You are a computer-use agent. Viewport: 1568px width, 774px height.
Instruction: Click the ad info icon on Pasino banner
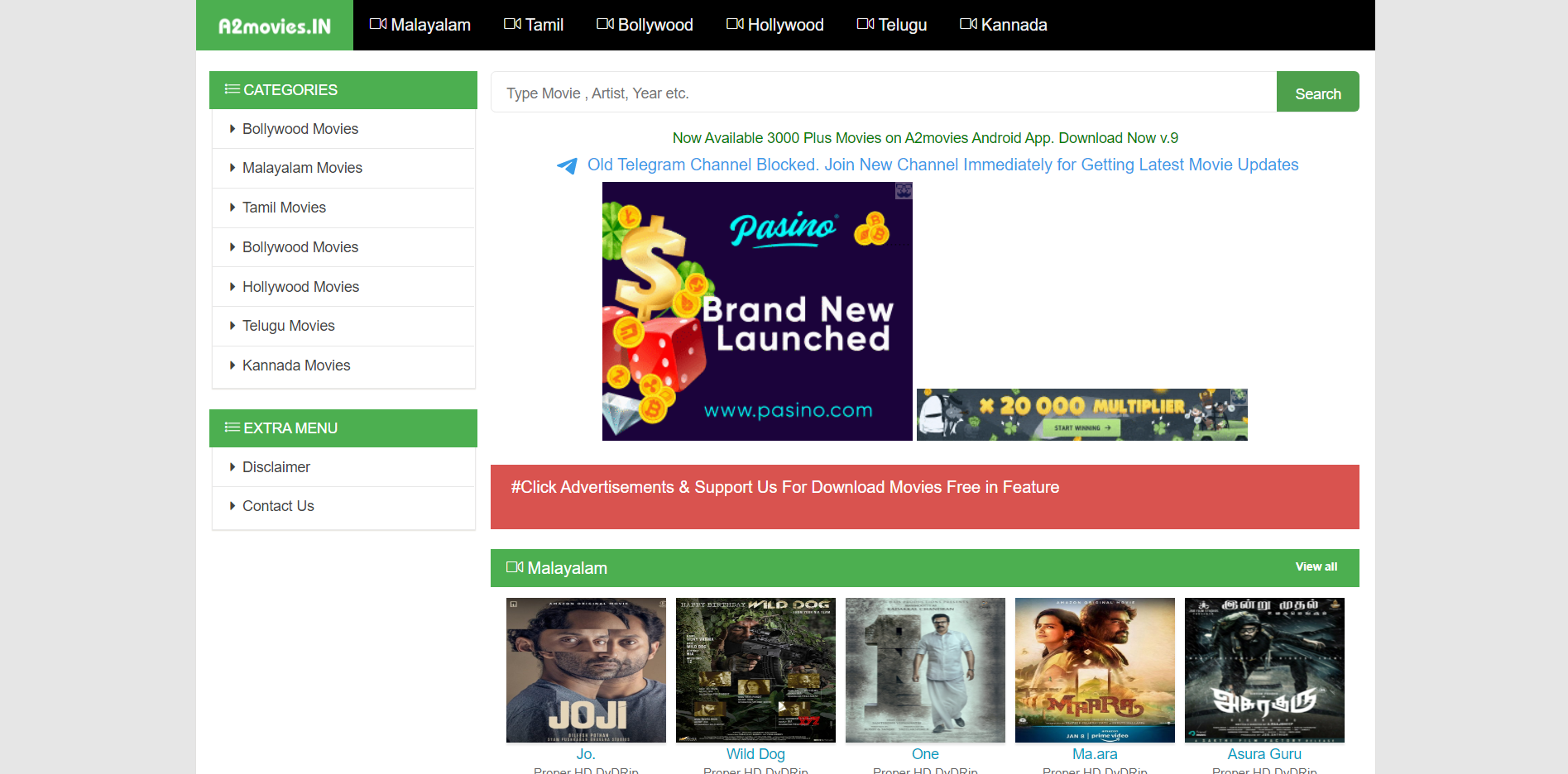coord(904,191)
